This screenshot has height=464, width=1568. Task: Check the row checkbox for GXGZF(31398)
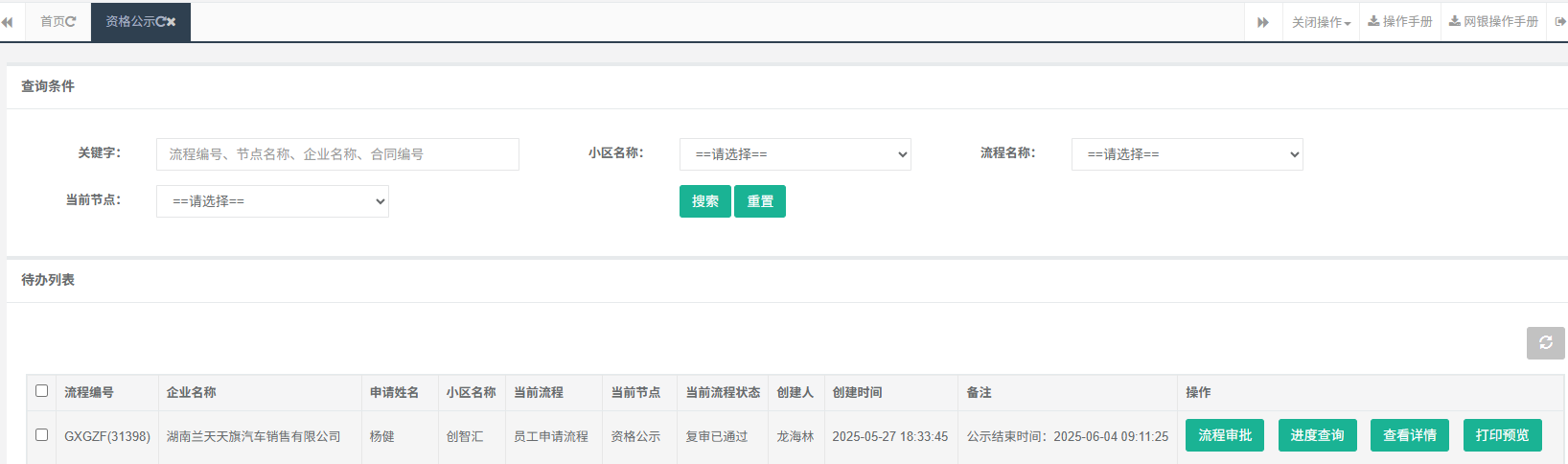41,435
